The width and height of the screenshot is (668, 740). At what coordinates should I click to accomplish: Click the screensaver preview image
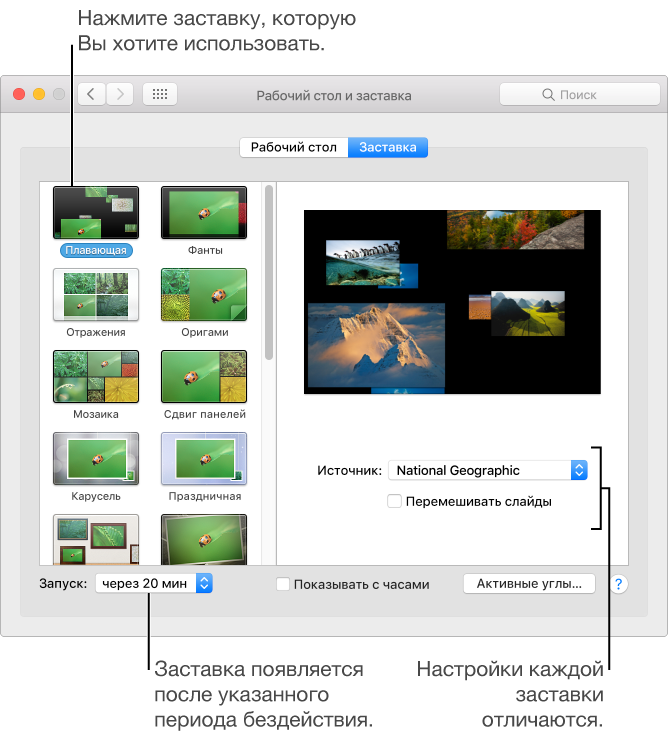coord(452,302)
